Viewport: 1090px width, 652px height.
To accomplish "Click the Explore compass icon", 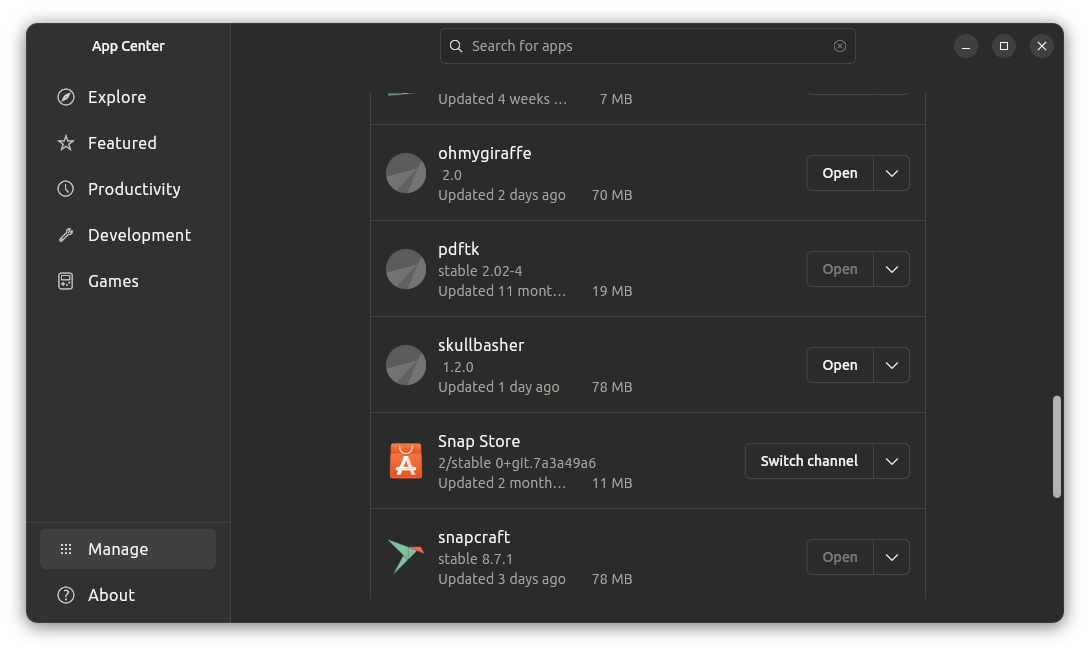I will coord(66,97).
